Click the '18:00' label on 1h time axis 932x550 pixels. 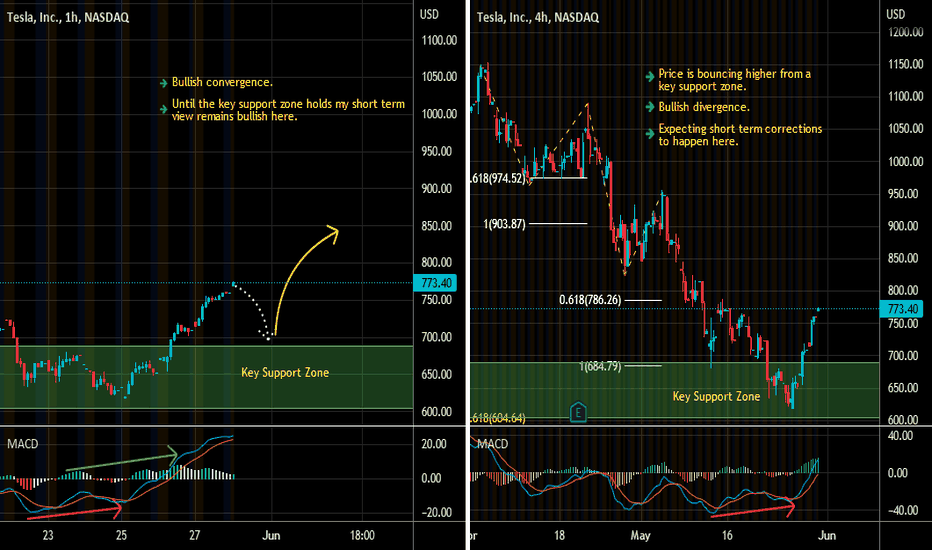pos(362,535)
